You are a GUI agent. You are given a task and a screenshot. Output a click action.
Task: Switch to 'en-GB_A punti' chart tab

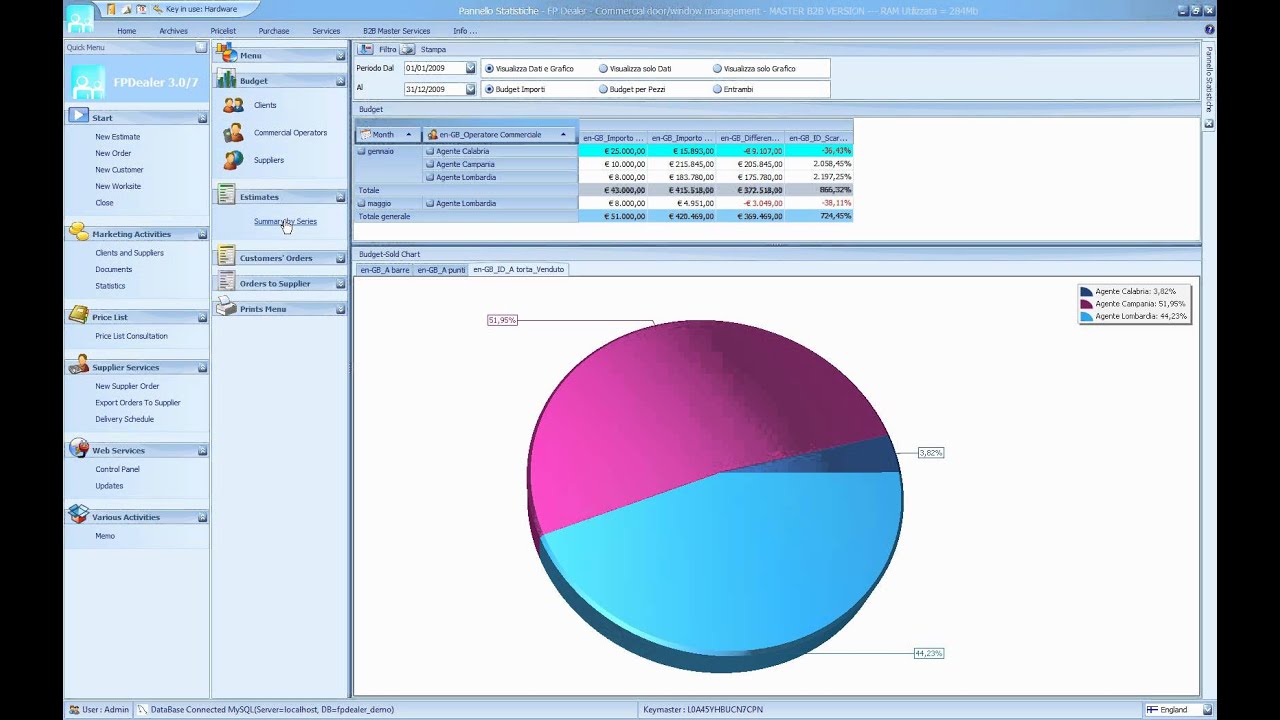(441, 270)
